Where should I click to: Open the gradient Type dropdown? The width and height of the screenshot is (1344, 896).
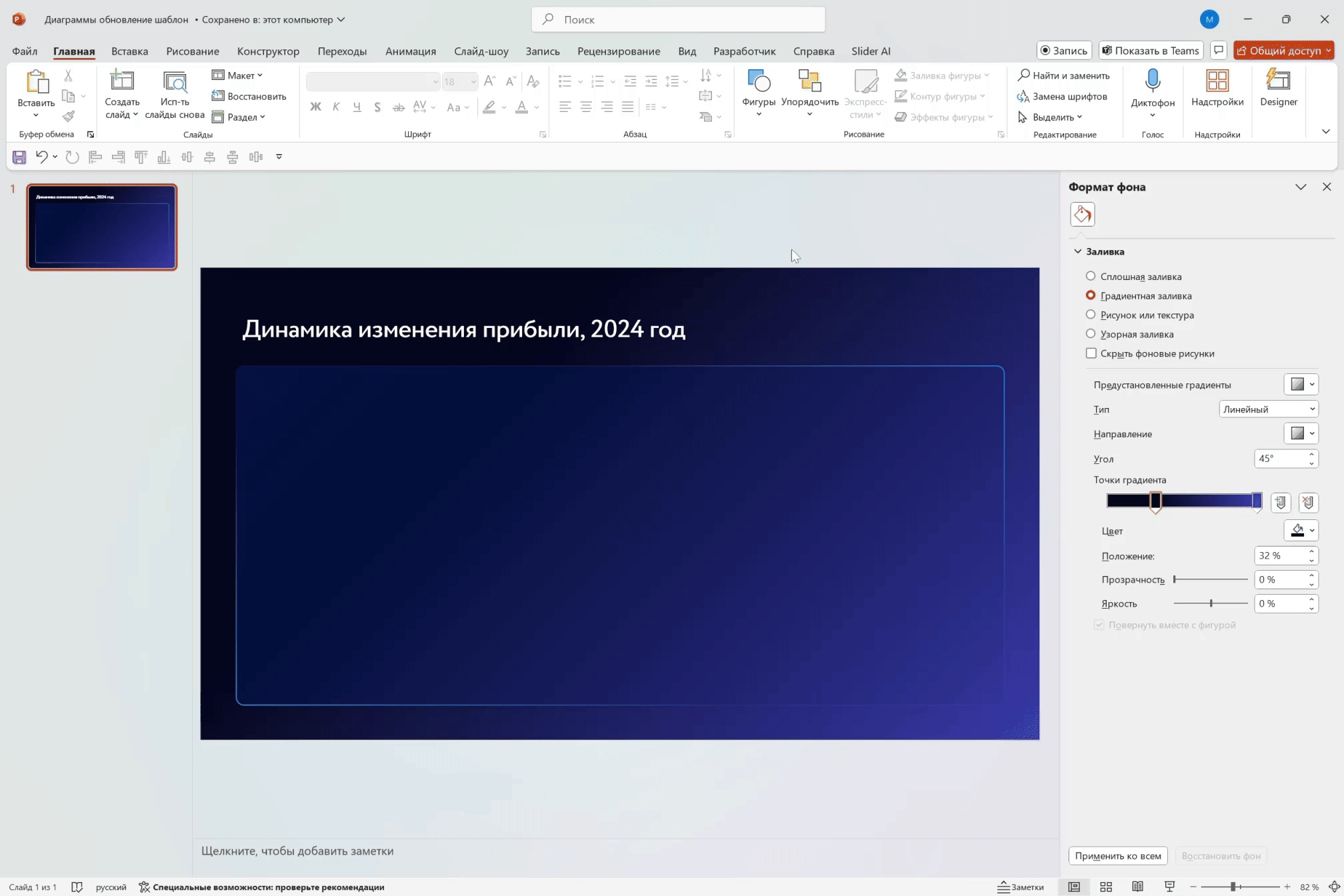tap(1268, 409)
